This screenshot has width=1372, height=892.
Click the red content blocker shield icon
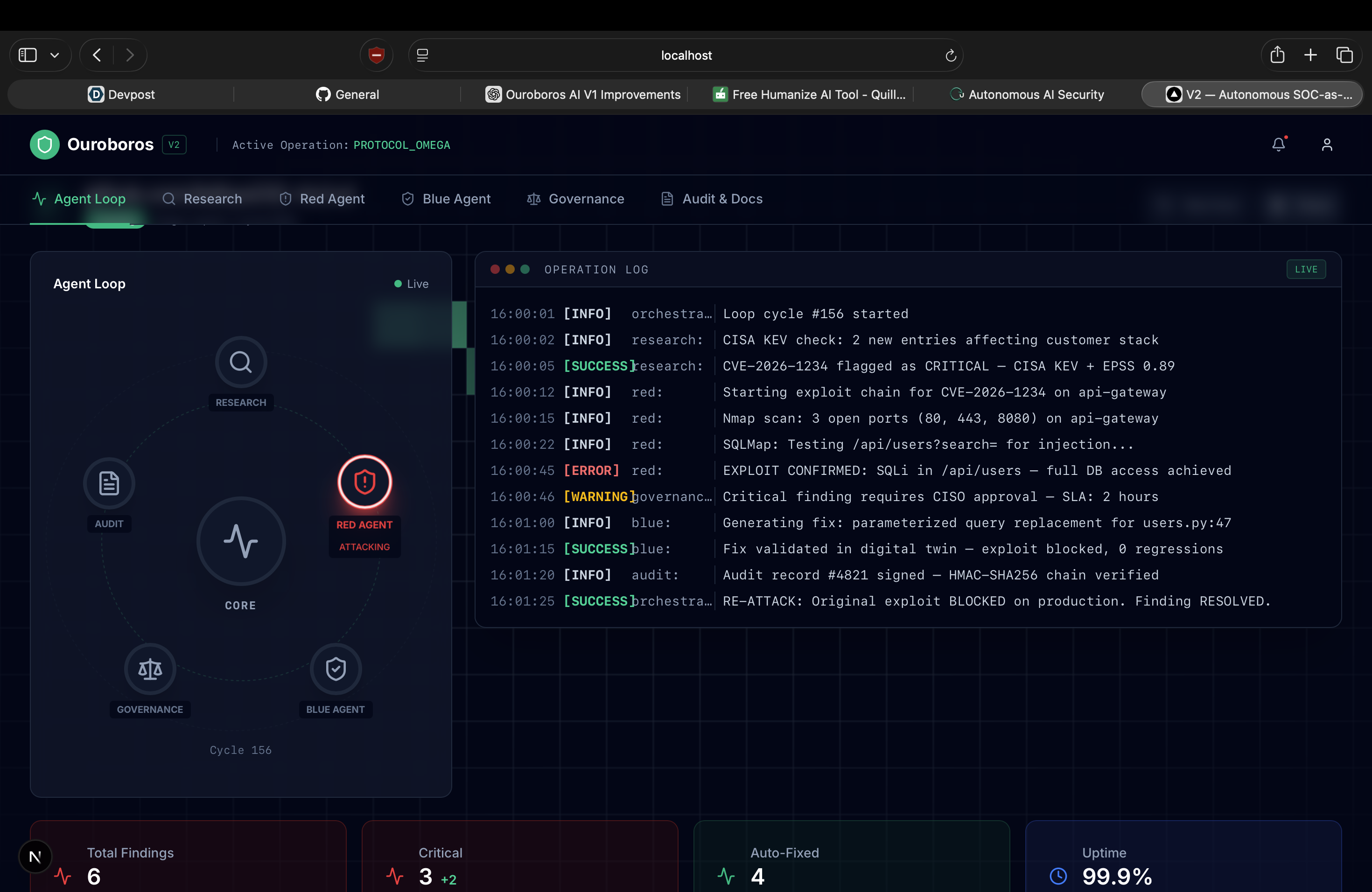377,56
